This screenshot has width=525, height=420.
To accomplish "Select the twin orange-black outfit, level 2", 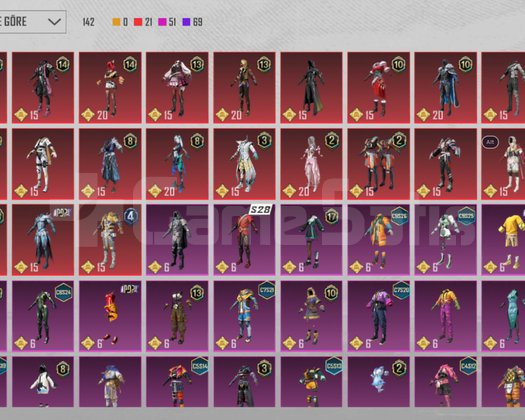I will 379,164.
